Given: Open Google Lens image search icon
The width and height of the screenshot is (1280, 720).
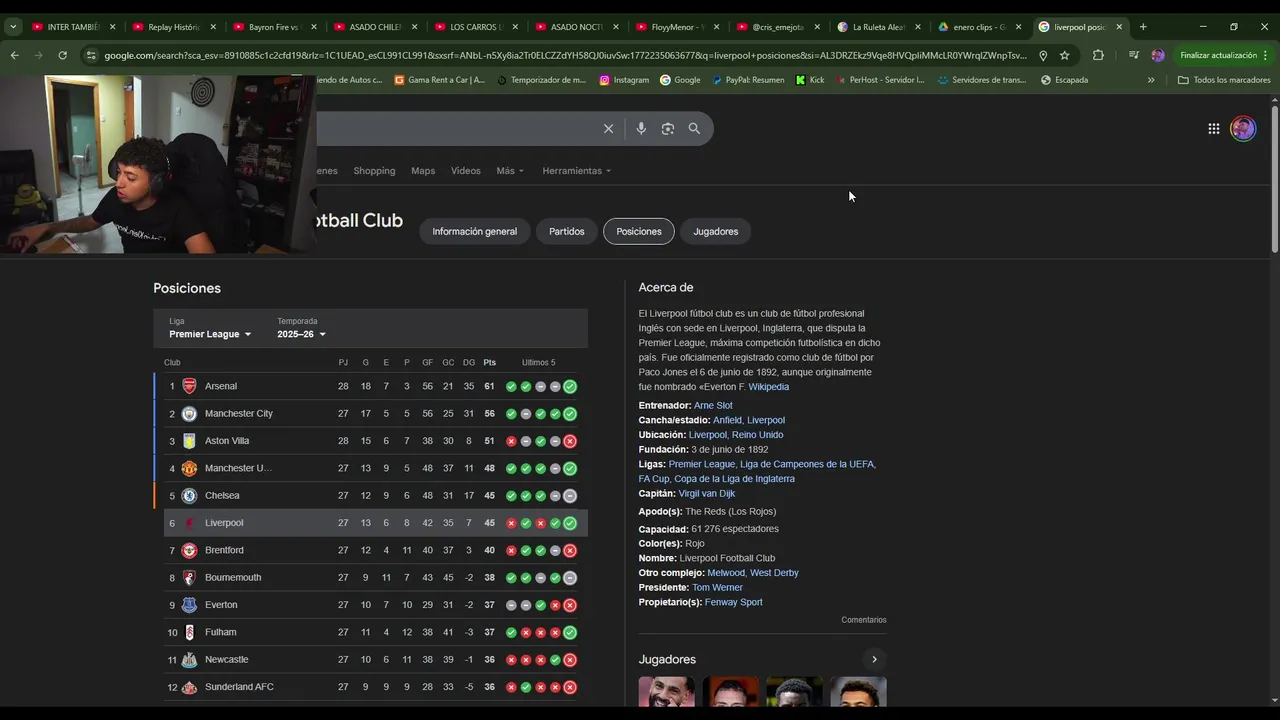Looking at the screenshot, I should point(668,128).
